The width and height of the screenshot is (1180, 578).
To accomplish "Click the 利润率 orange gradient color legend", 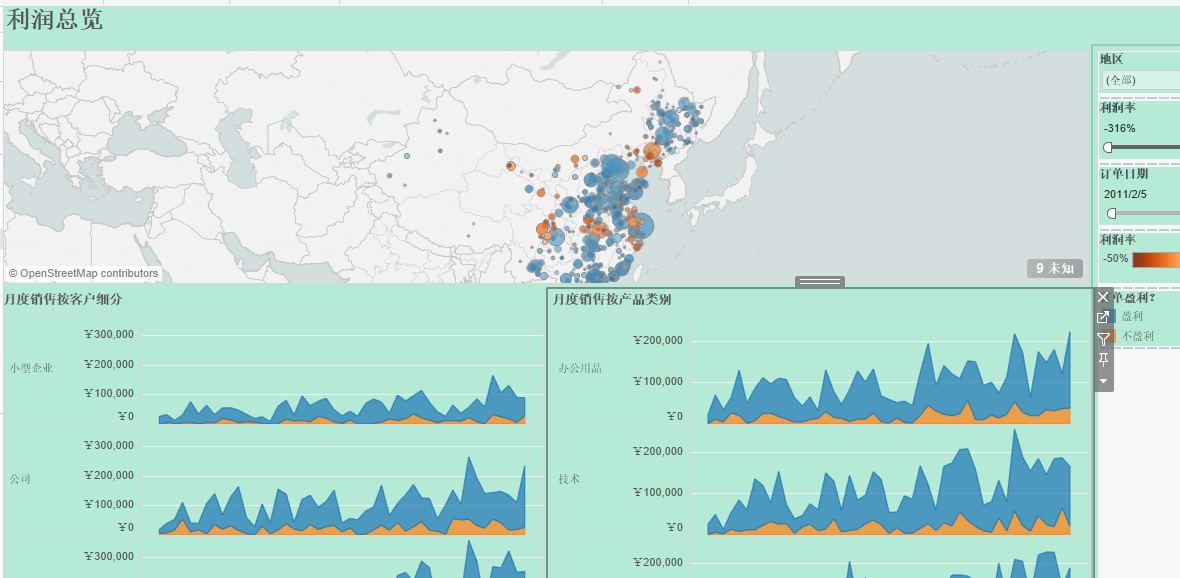I will 1155,259.
